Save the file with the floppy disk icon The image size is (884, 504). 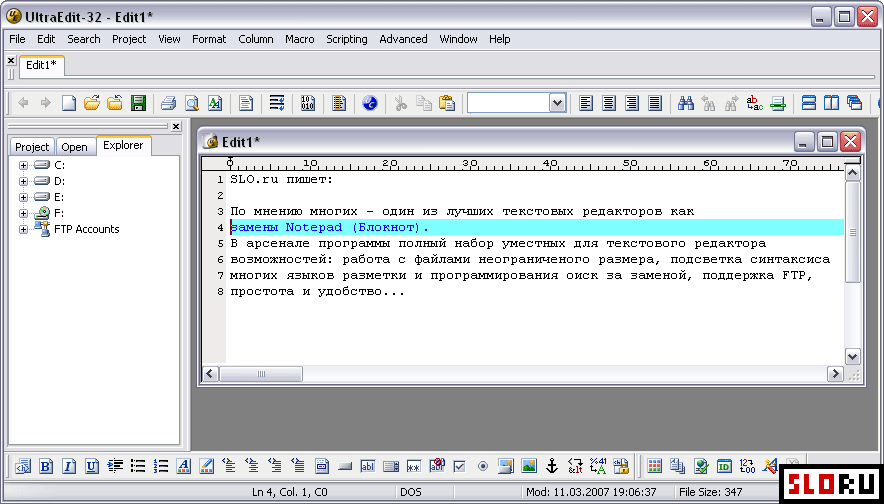138,103
